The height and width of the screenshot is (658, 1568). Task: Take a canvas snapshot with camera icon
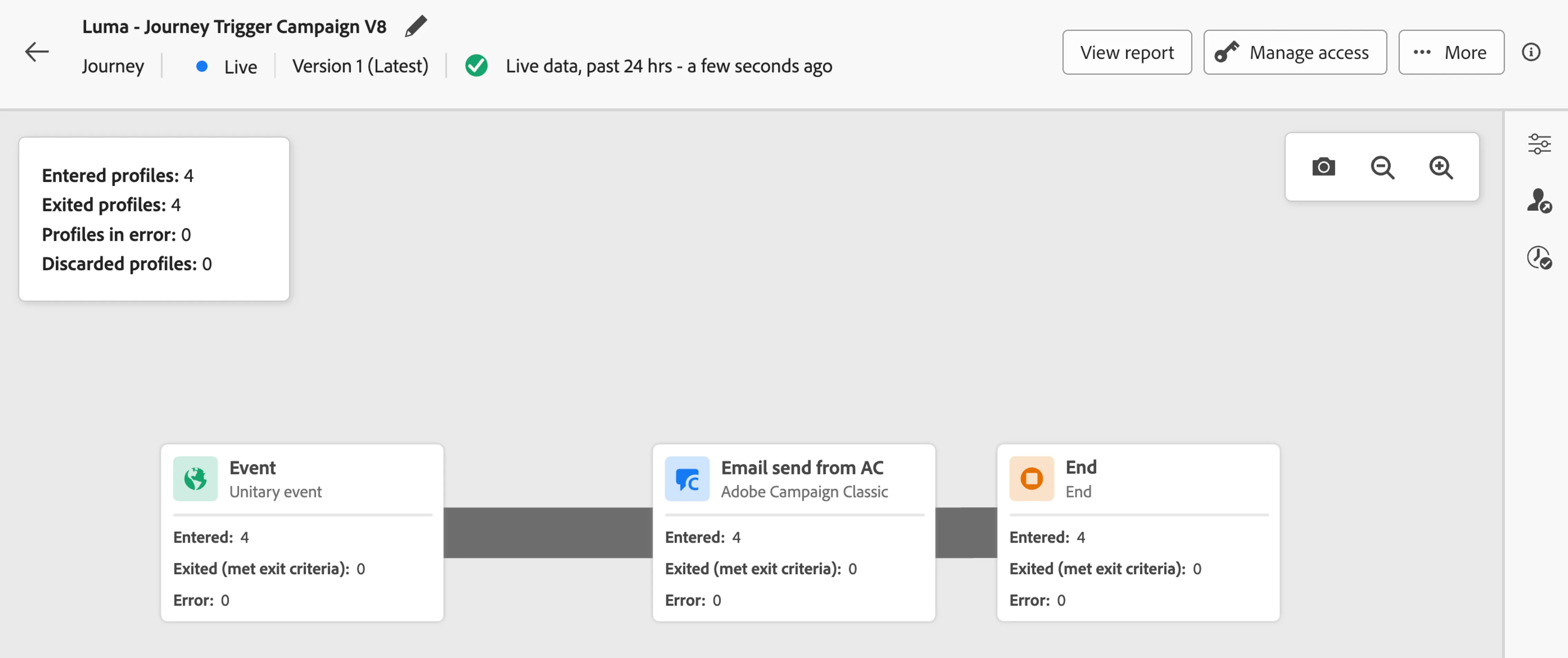pyautogui.click(x=1323, y=167)
